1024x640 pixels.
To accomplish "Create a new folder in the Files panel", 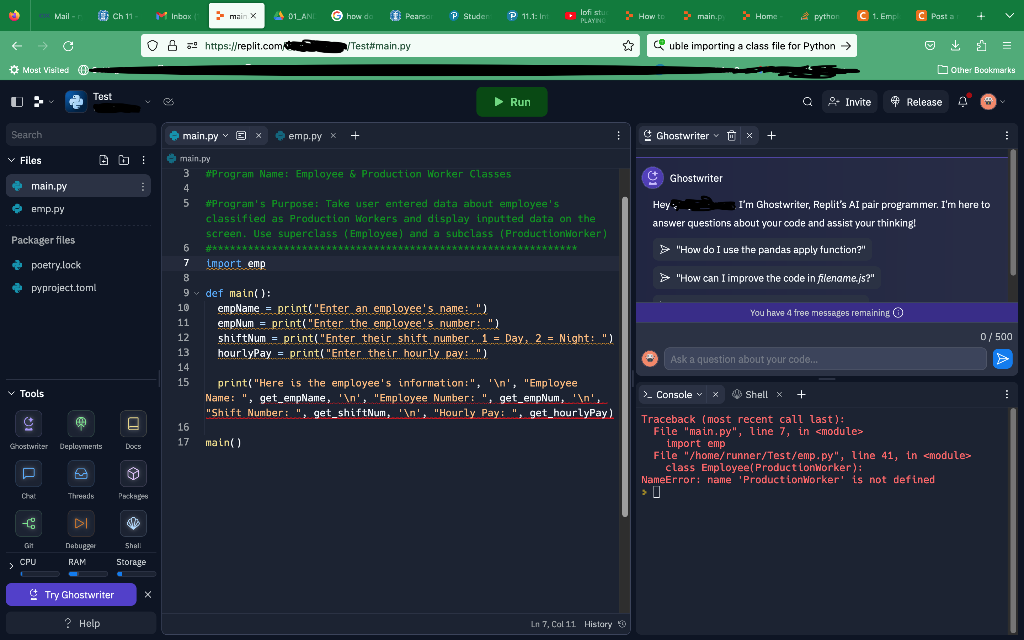I will 123,159.
